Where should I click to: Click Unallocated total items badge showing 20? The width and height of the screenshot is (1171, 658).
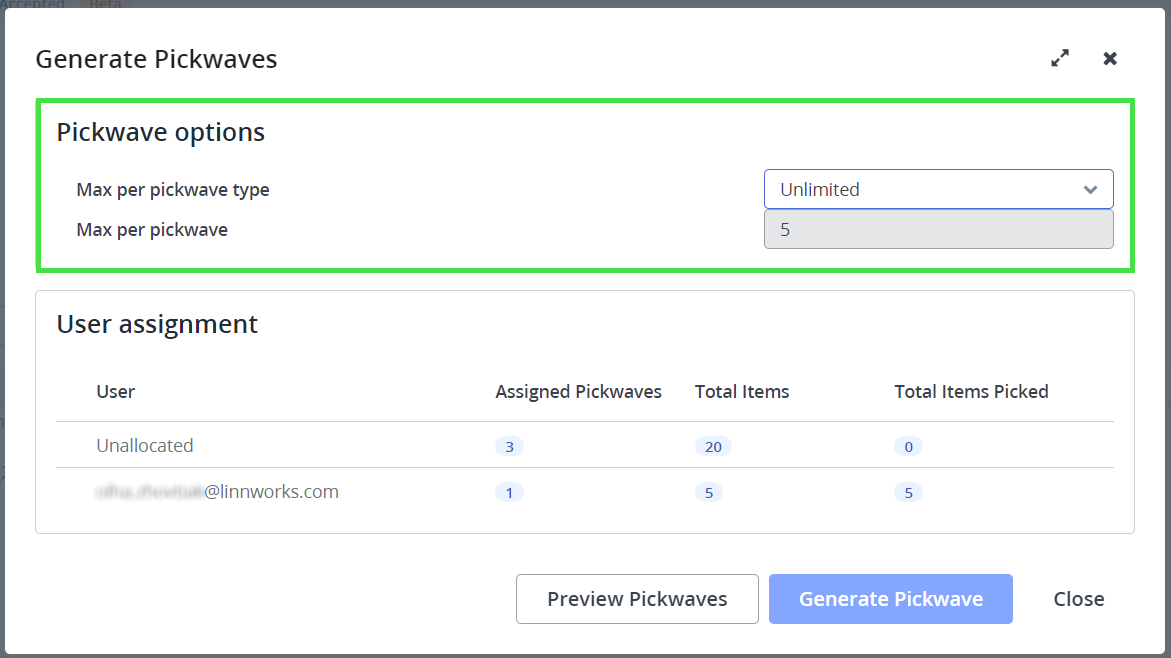tap(713, 447)
